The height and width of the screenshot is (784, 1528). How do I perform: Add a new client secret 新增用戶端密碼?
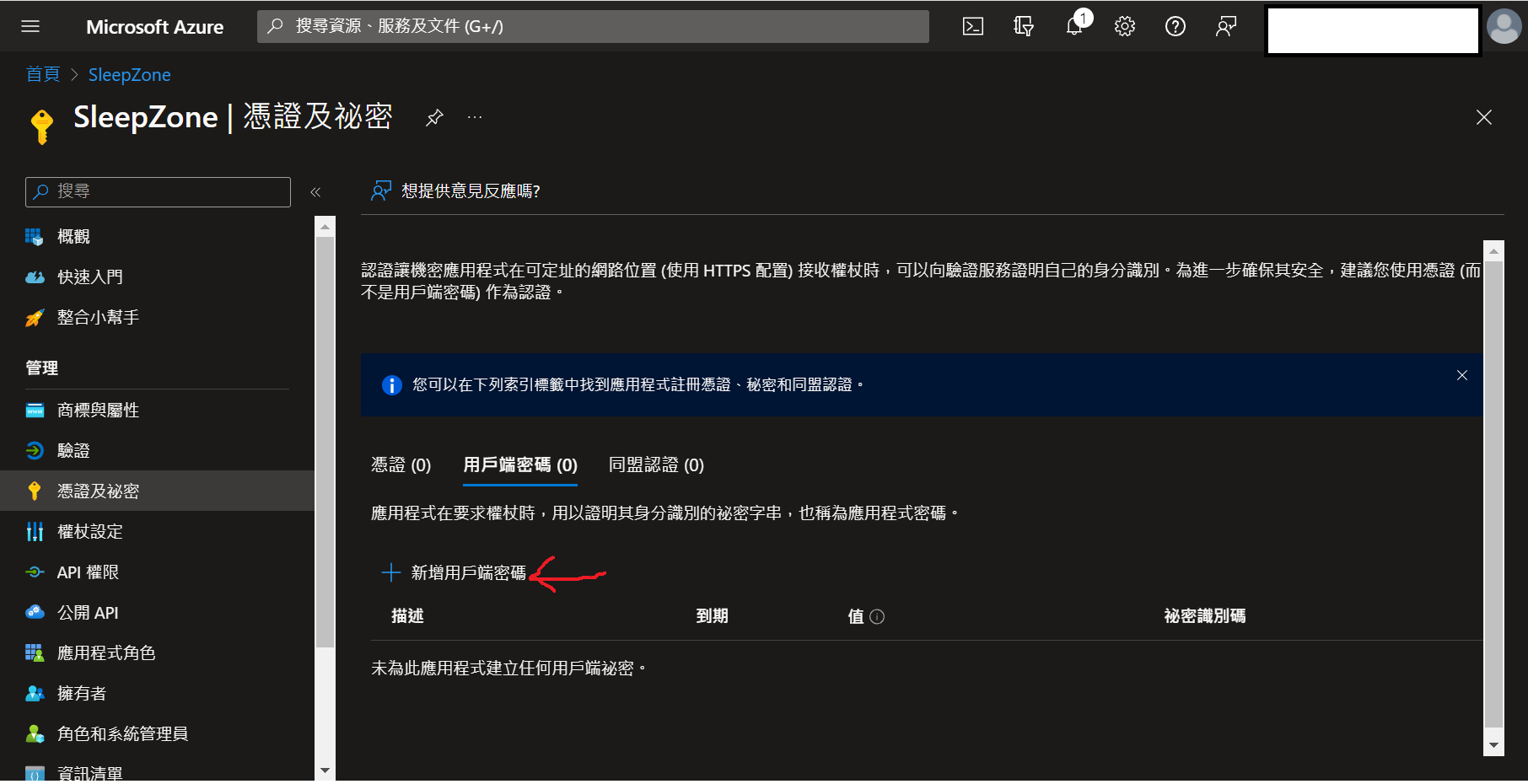(454, 573)
